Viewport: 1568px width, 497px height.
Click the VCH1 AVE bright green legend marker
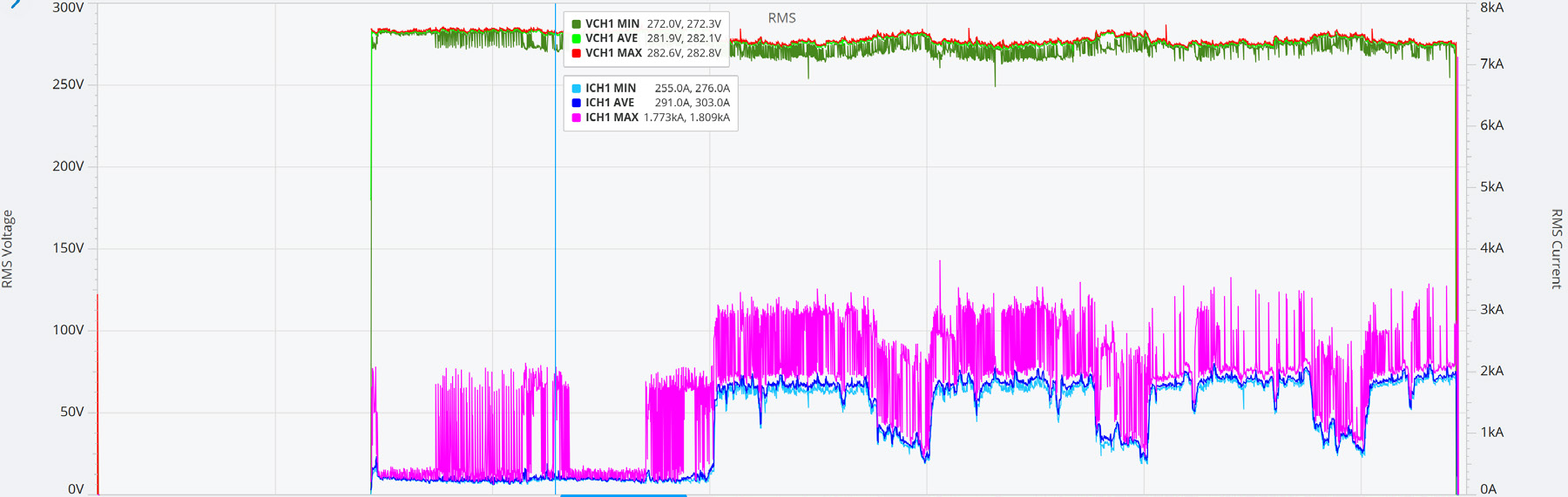576,38
